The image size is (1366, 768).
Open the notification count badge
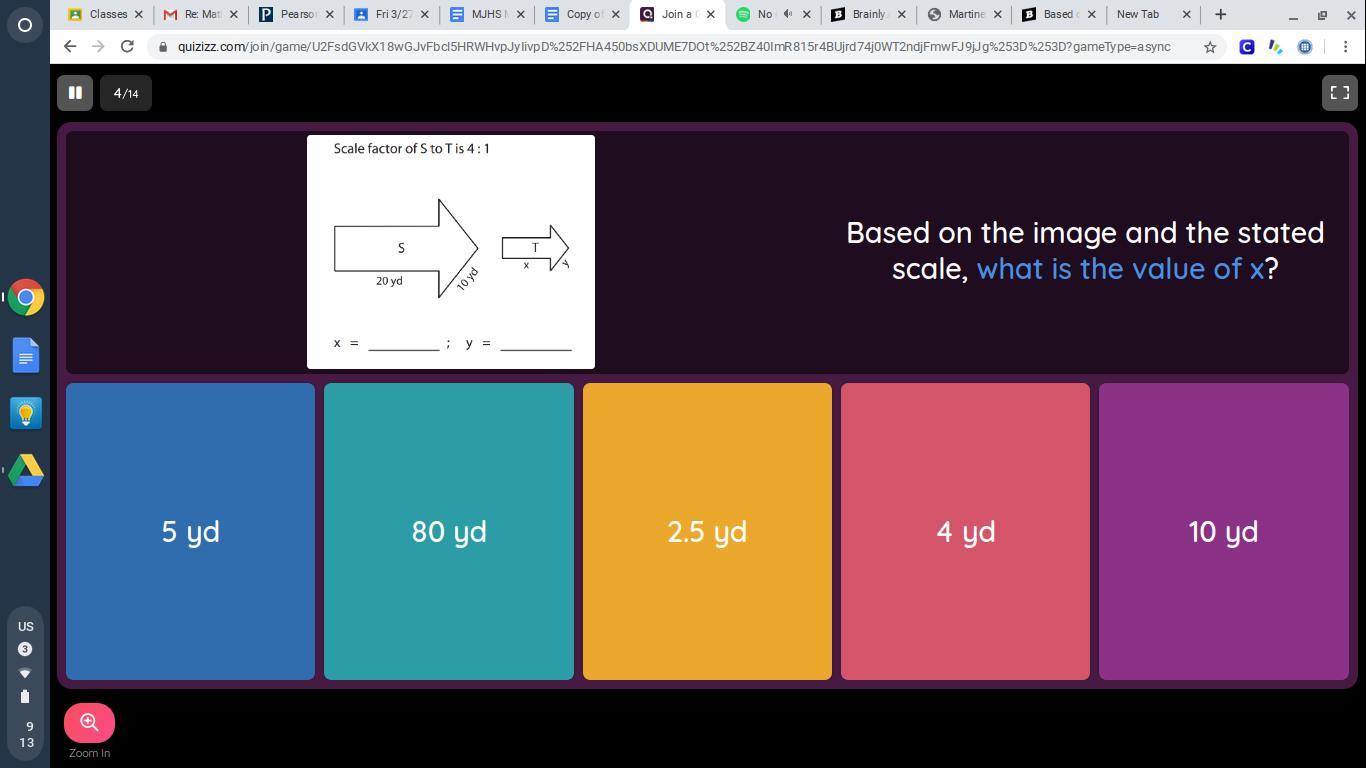25,649
